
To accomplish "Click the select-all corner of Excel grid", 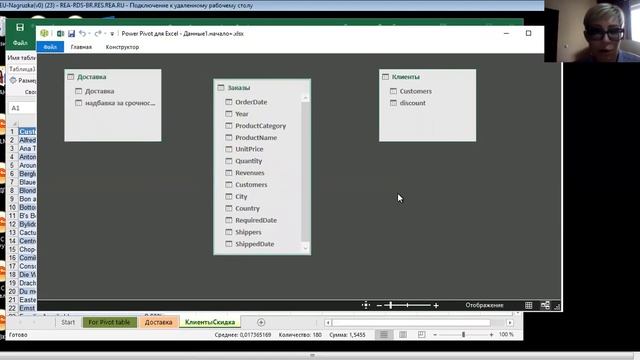I will pos(14,123).
